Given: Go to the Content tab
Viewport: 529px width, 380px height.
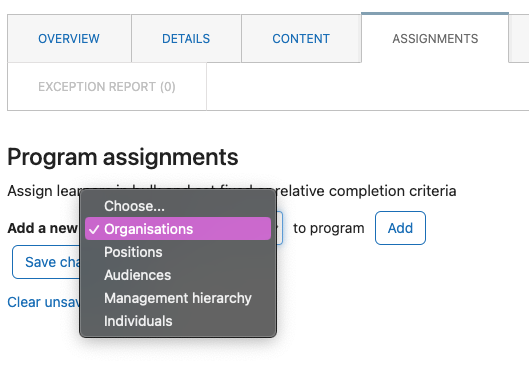Looking at the screenshot, I should 301,38.
